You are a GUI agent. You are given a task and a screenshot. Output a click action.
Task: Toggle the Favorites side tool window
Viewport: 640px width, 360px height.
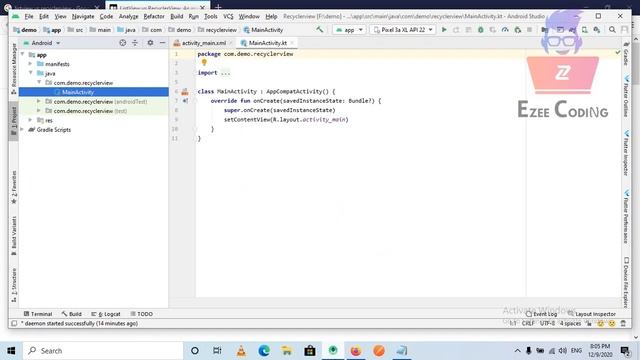[13, 187]
